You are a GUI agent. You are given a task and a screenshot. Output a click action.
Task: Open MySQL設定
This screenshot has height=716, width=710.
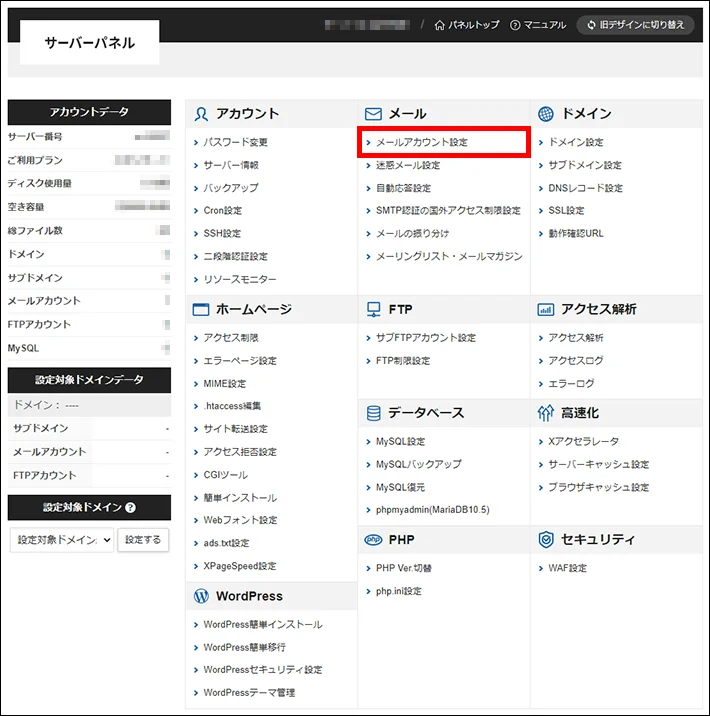tap(400, 442)
